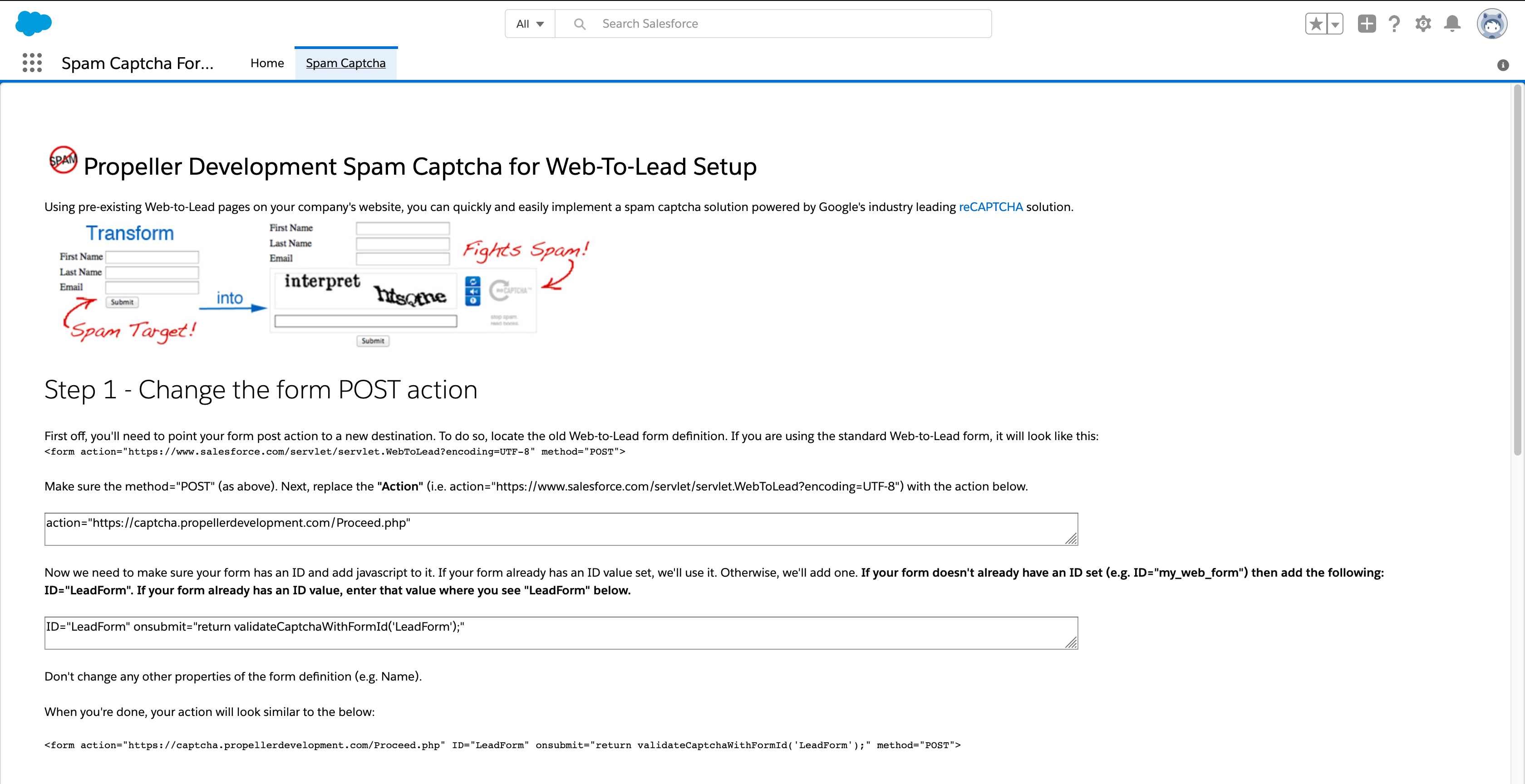The image size is (1525, 784).
Task: Click the sample form action WebToLead code line
Action: (335, 451)
